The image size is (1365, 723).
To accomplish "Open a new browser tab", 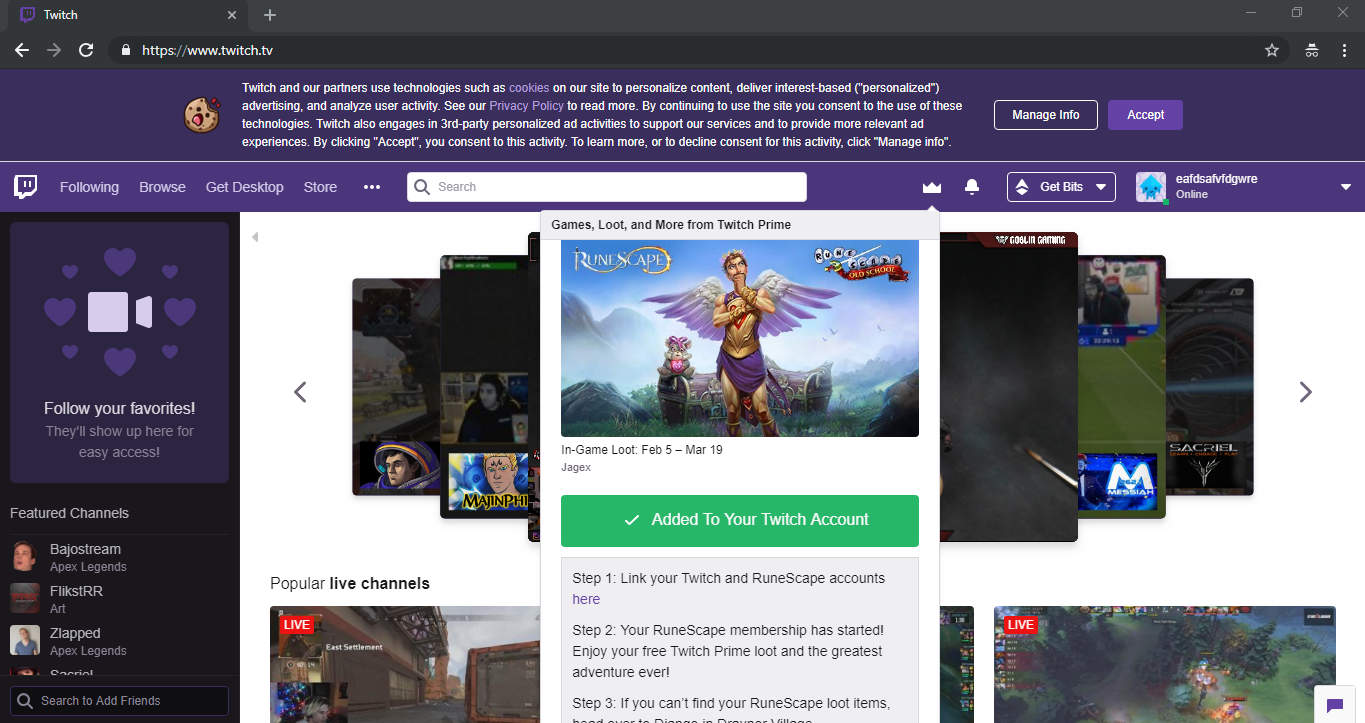I will [x=270, y=15].
